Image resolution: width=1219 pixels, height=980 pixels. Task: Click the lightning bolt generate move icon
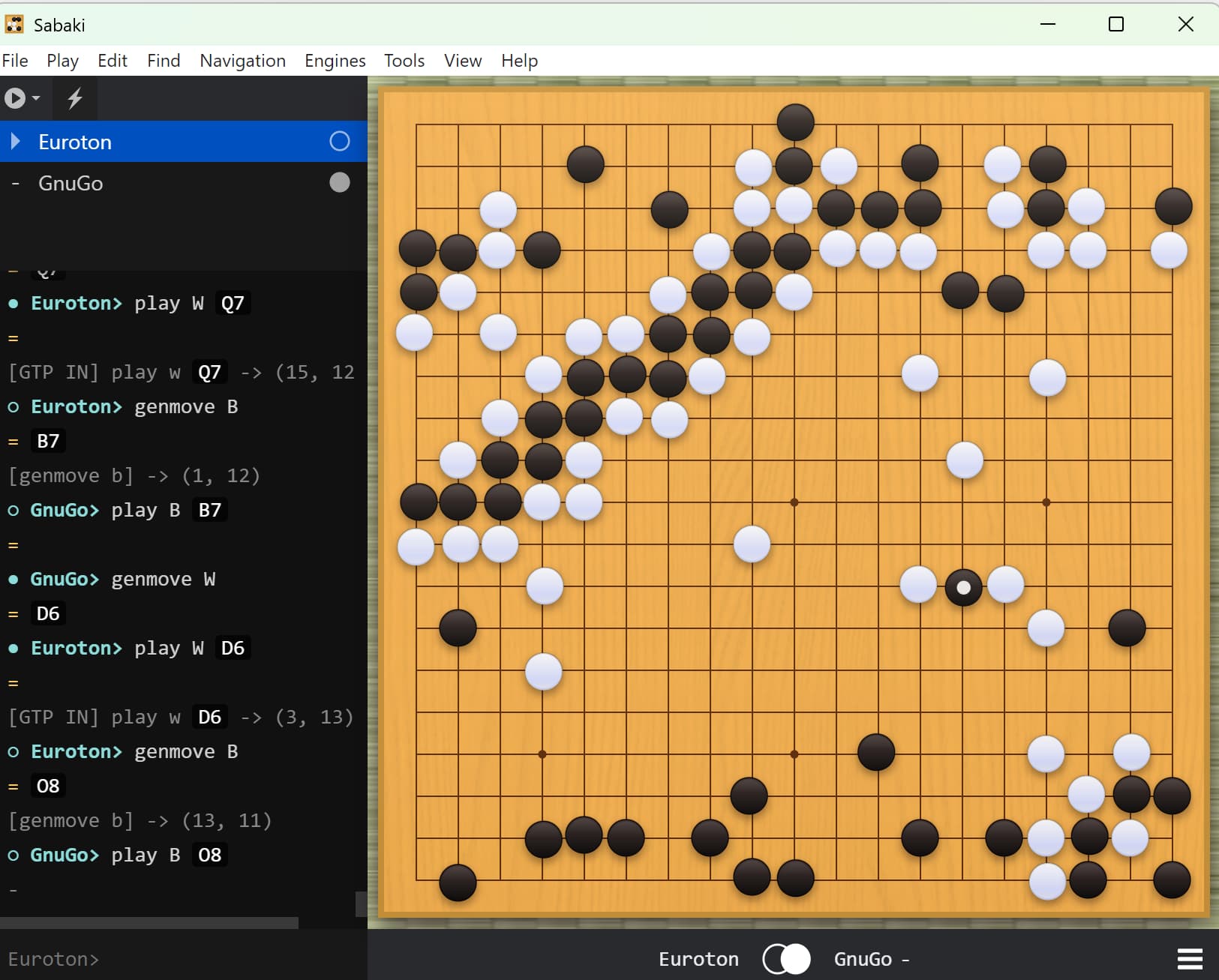coord(75,98)
